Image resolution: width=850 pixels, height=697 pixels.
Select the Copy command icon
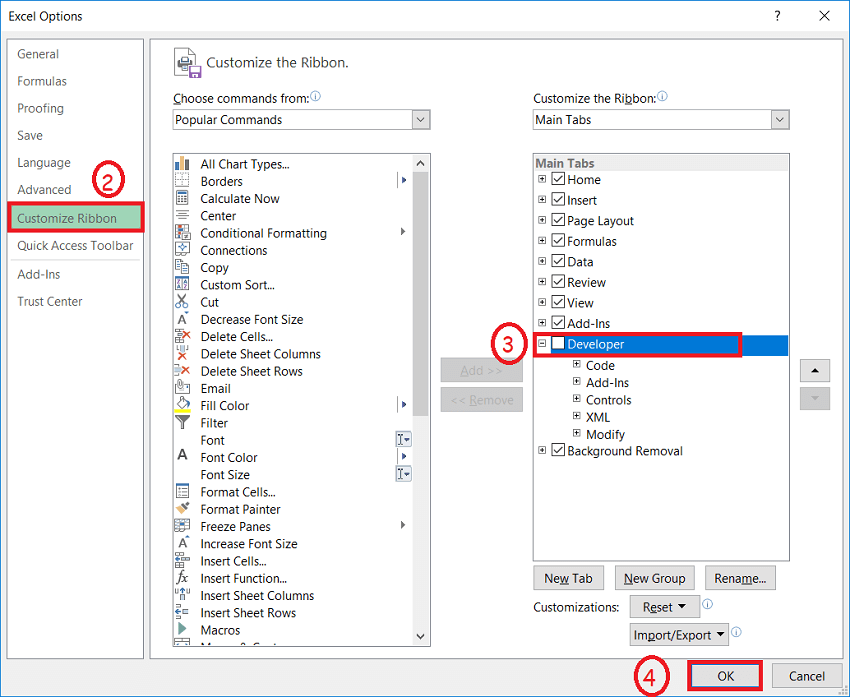tap(182, 267)
